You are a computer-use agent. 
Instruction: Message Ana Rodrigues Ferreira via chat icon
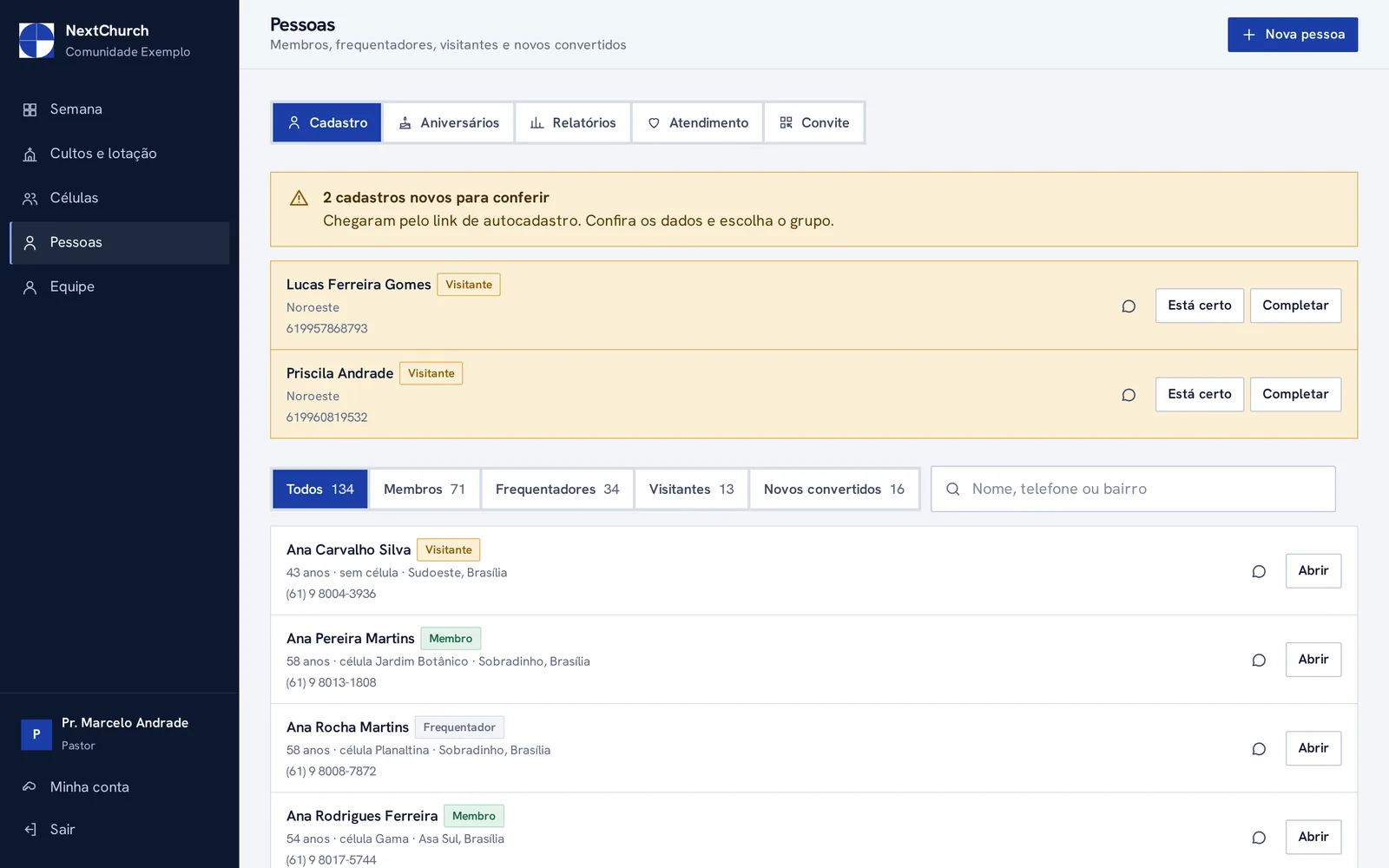1259,837
